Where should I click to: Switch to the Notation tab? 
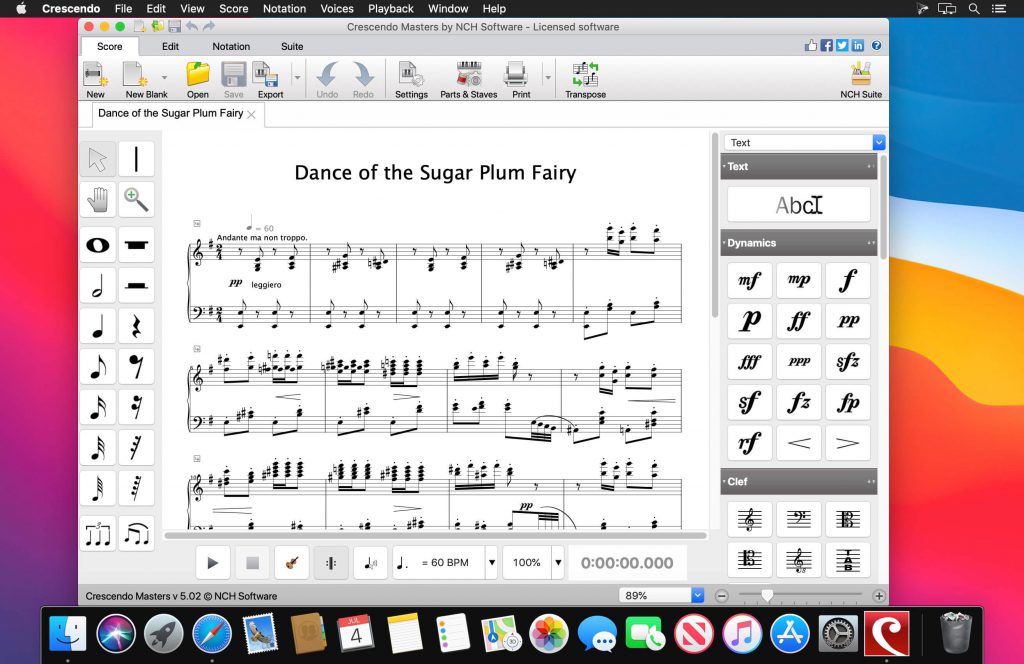pos(231,46)
